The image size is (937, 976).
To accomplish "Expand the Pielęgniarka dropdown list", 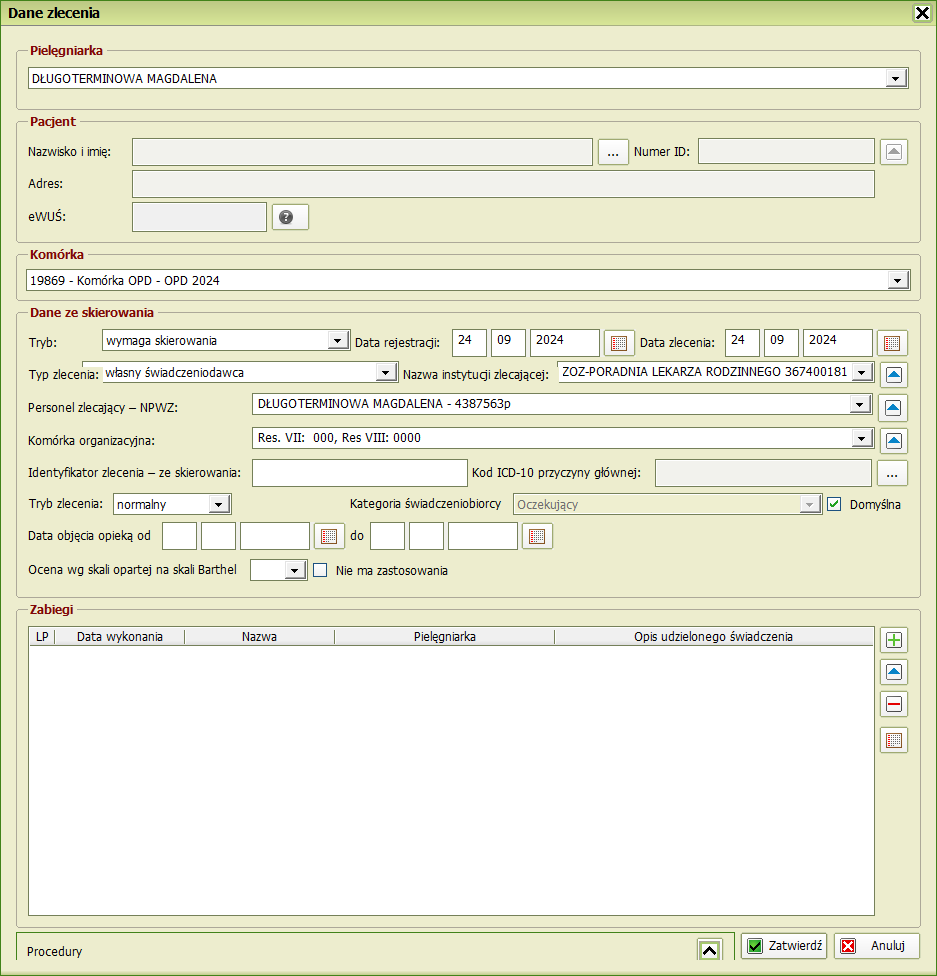I will [x=896, y=79].
